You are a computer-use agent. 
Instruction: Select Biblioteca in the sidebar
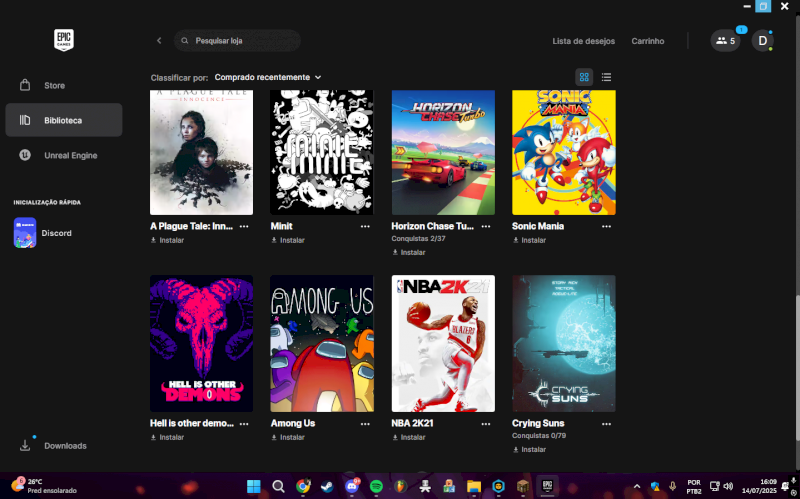click(64, 120)
